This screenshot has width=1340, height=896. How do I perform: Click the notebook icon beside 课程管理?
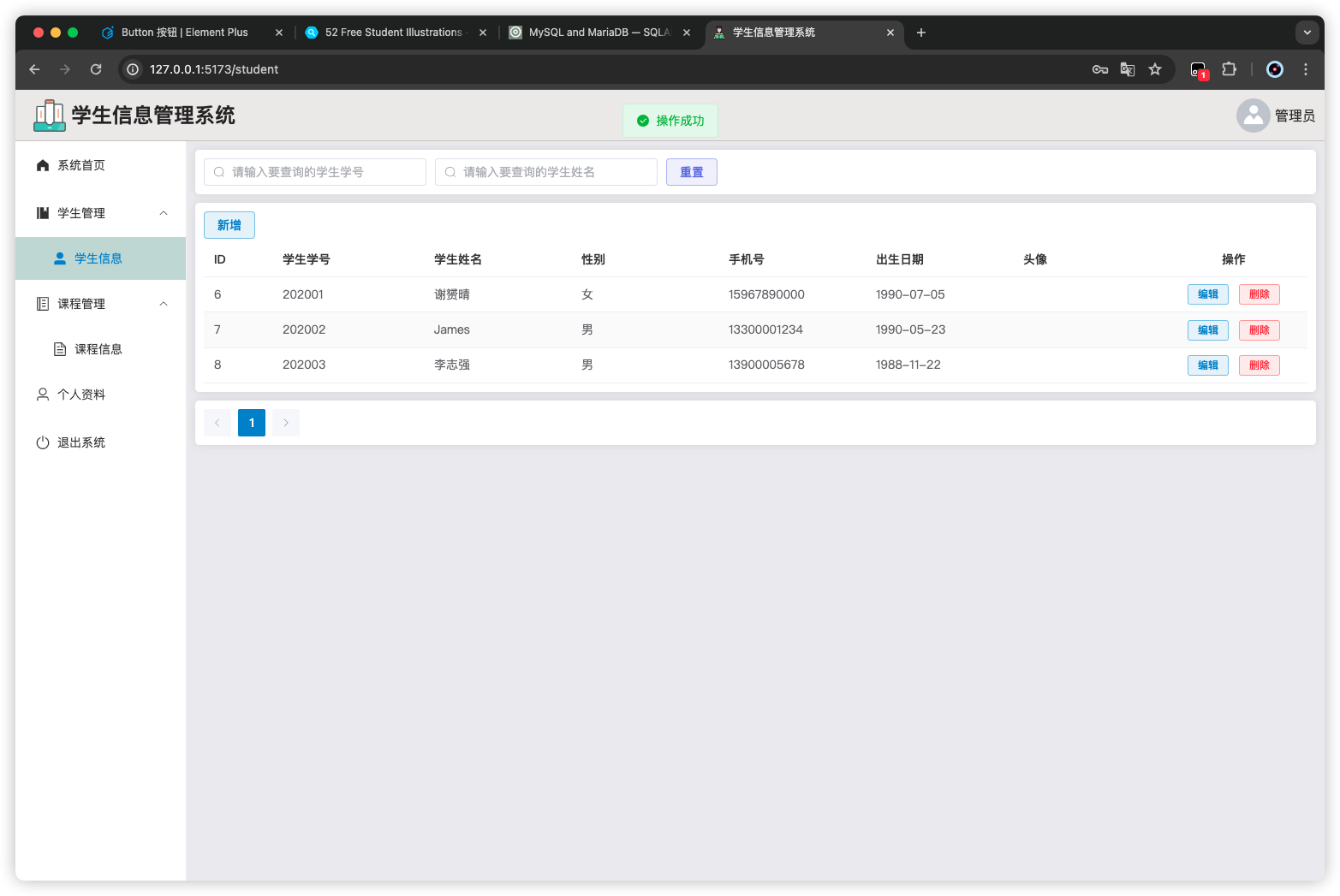click(43, 304)
